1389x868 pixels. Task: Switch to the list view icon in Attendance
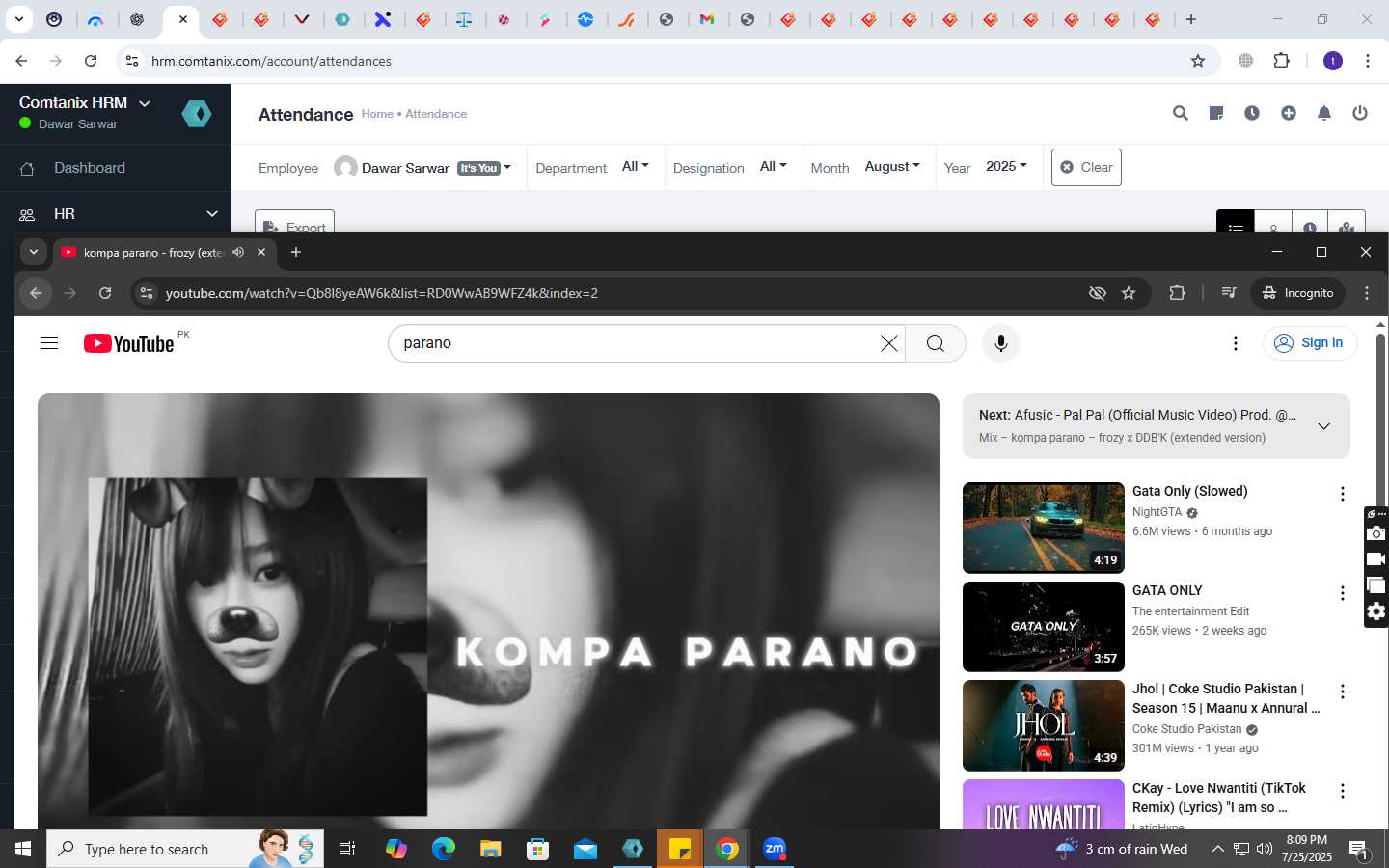pyautogui.click(x=1236, y=228)
